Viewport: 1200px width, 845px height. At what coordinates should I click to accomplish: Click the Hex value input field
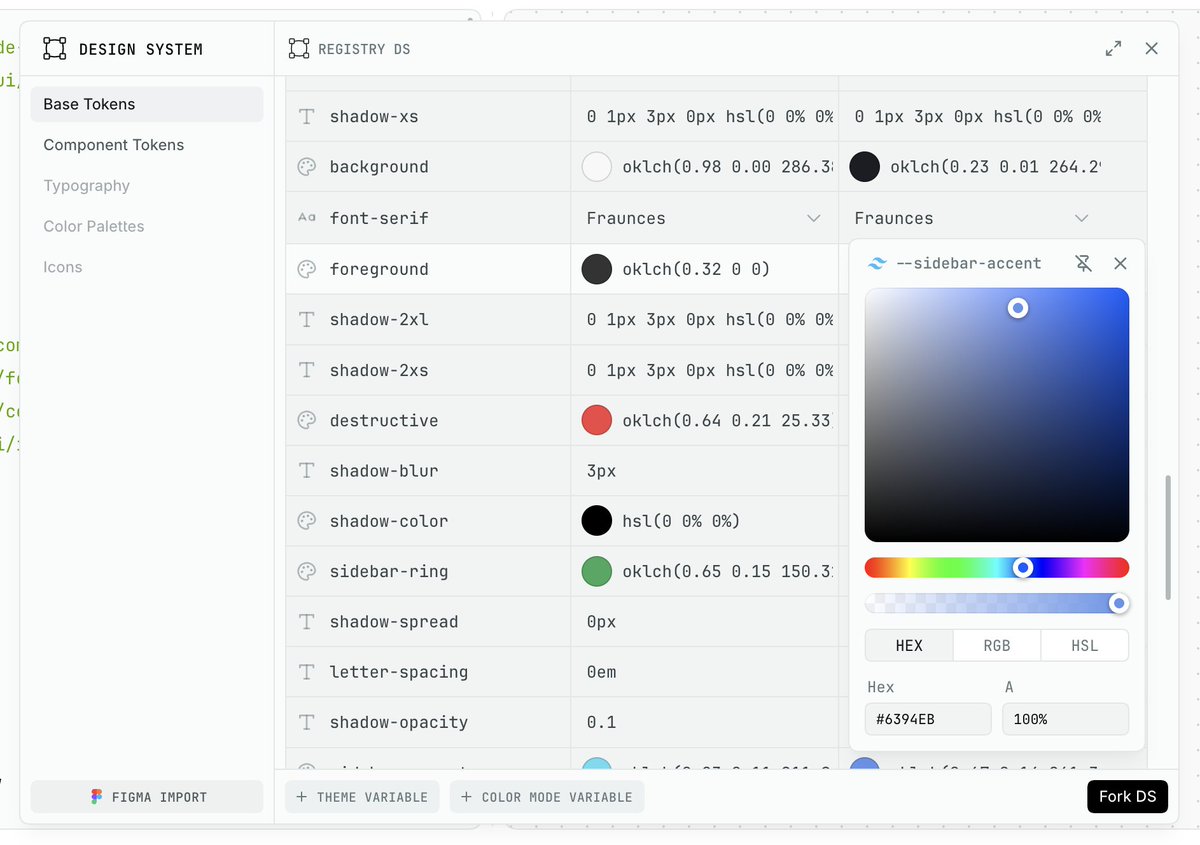tap(928, 719)
